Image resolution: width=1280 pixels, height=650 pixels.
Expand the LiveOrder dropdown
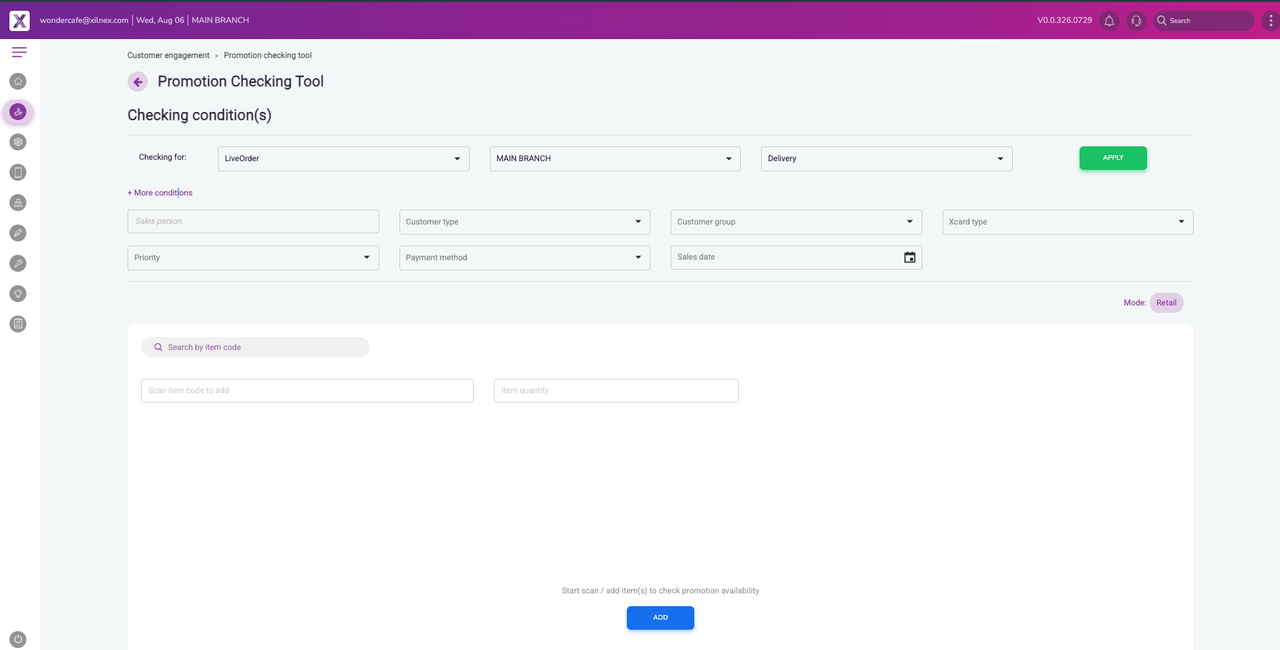[343, 159]
